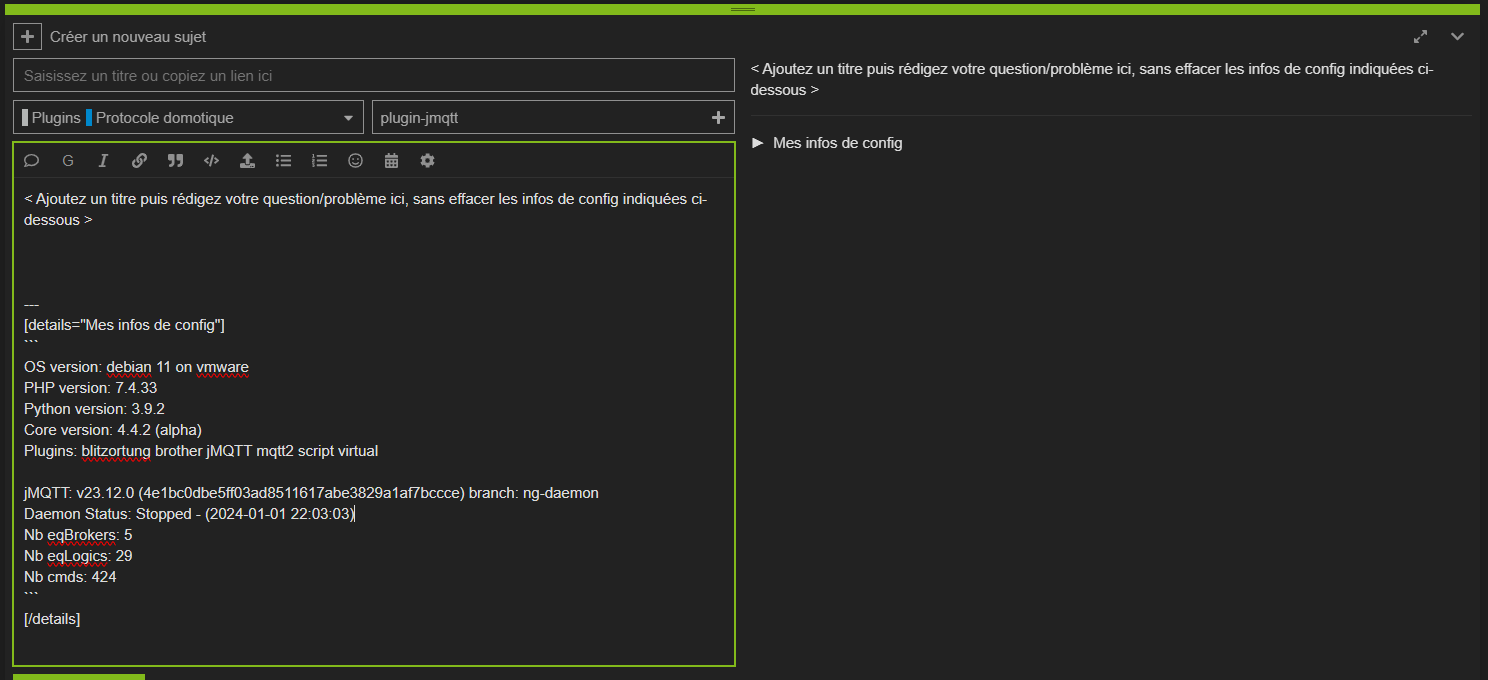Screen dimensions: 1488x680
Task: Click the line 'Core version: 4.4.2 (alpha)'
Action: (x=113, y=430)
